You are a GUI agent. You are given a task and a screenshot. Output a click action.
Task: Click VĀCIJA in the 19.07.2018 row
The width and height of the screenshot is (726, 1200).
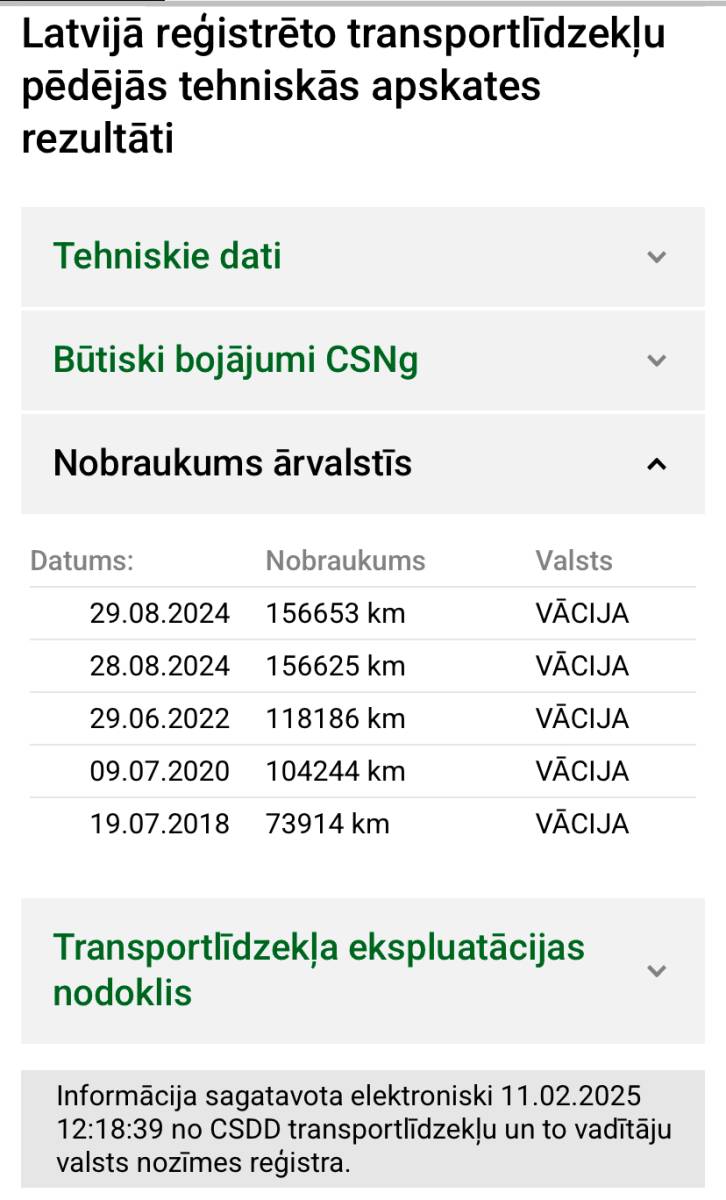(582, 824)
